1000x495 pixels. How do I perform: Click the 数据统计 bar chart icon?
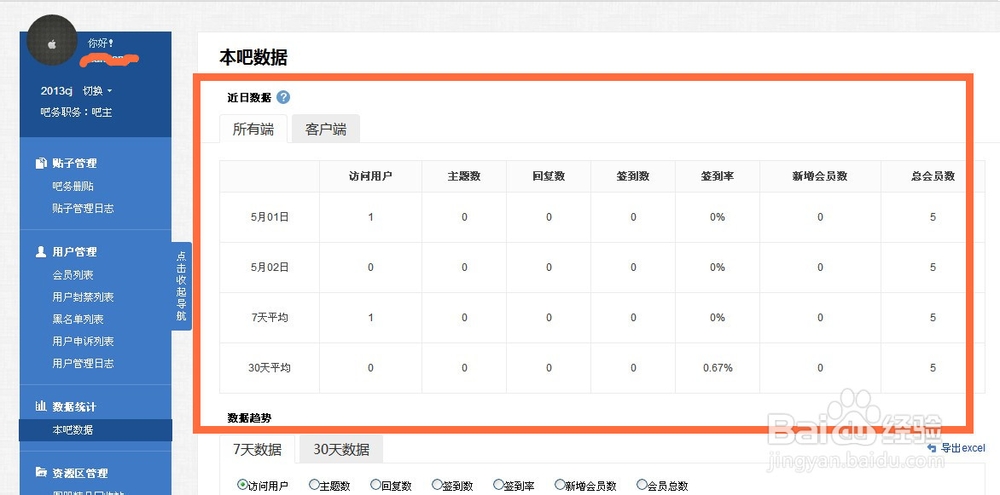[41, 406]
